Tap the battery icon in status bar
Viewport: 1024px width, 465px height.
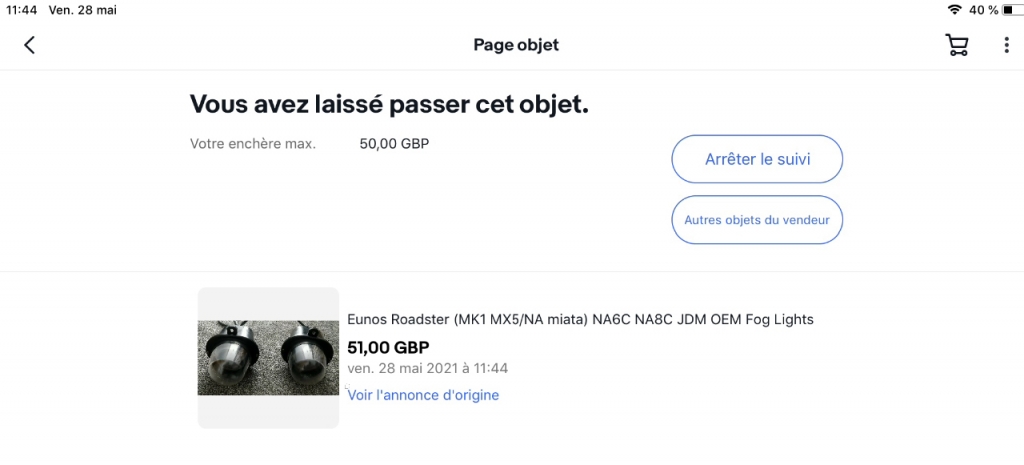pyautogui.click(x=1012, y=10)
